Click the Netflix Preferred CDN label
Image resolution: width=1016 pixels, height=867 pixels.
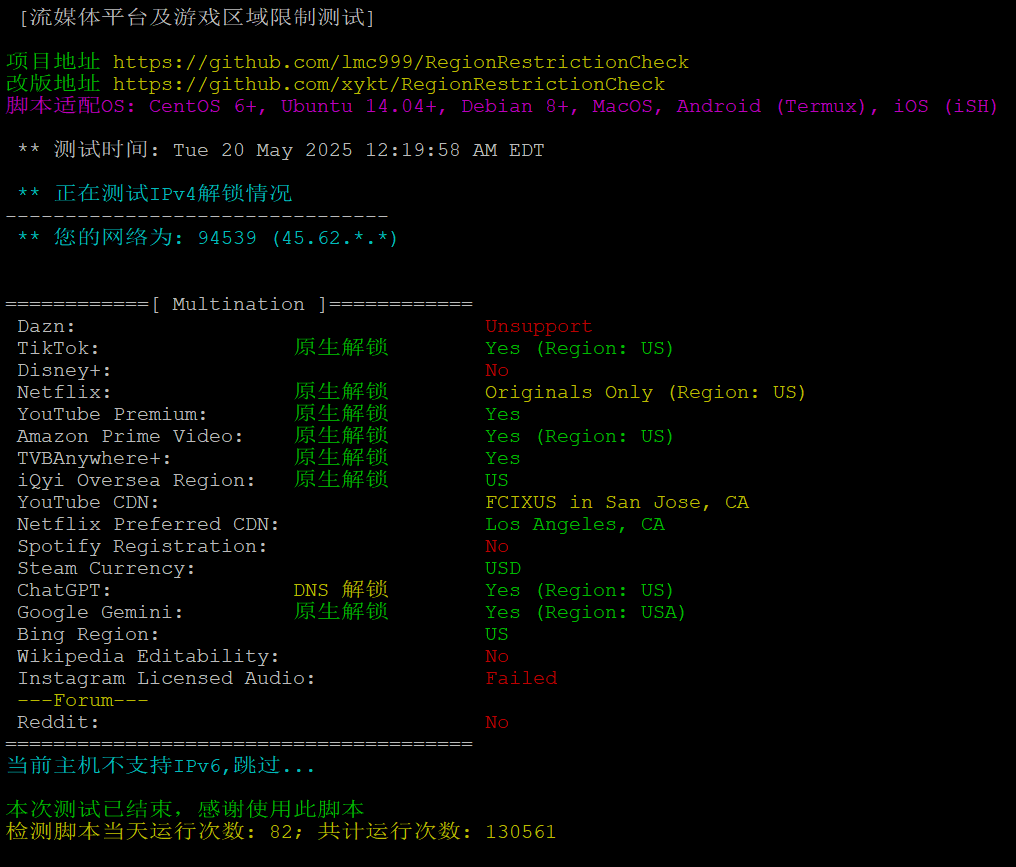click(148, 525)
